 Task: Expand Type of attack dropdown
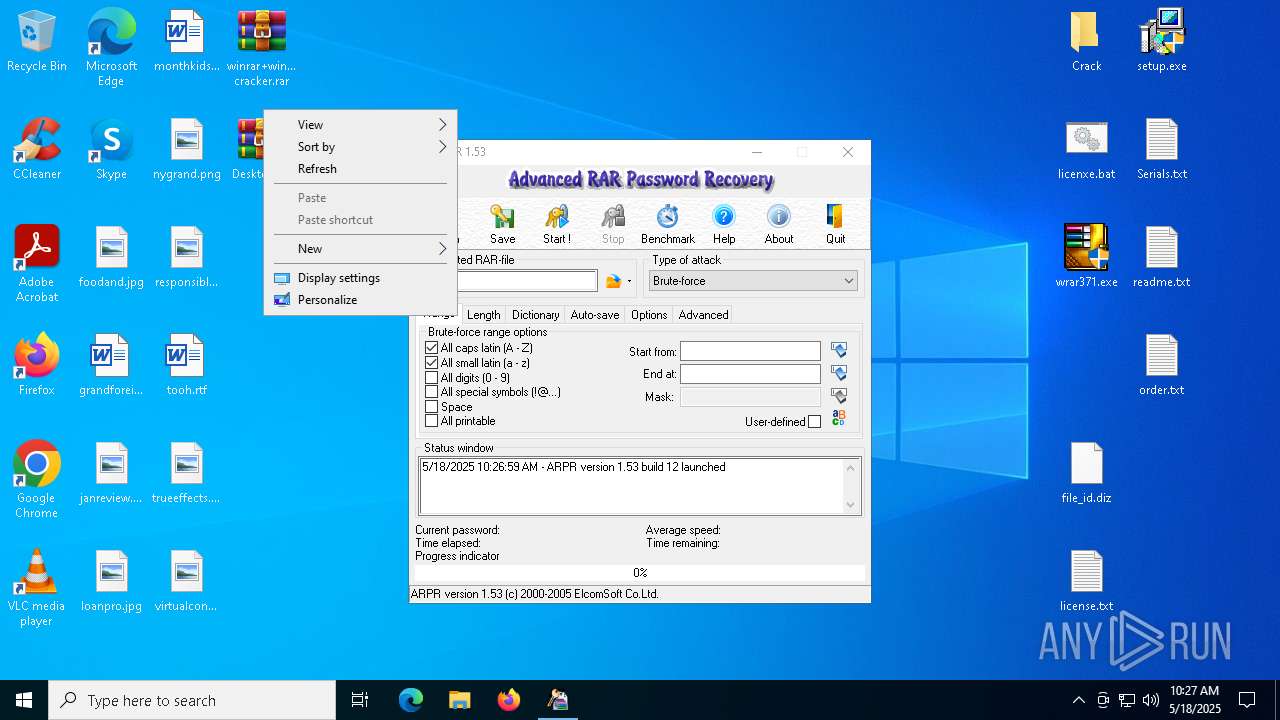[x=848, y=281]
